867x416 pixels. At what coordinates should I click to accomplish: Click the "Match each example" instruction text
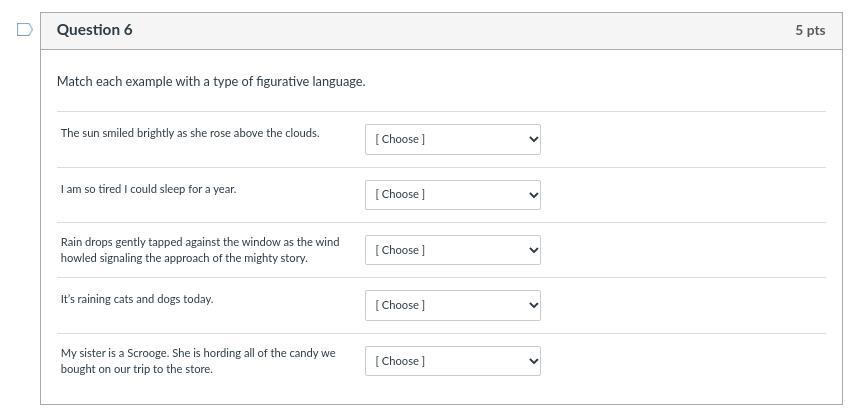[211, 81]
